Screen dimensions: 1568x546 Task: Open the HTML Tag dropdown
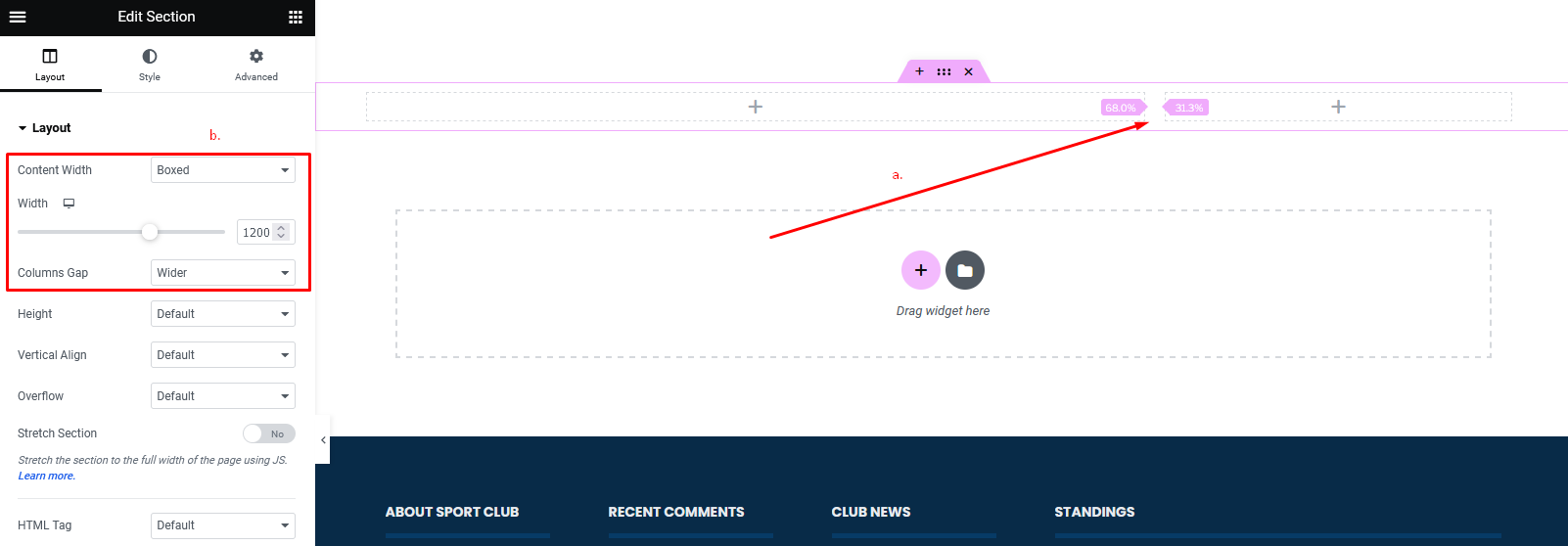coord(223,525)
